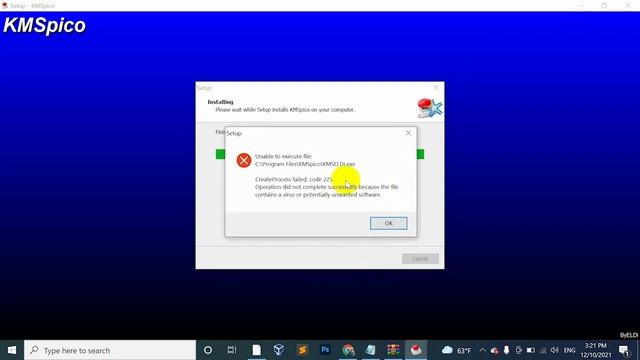Show hidden system tray icons

[x=482, y=350]
